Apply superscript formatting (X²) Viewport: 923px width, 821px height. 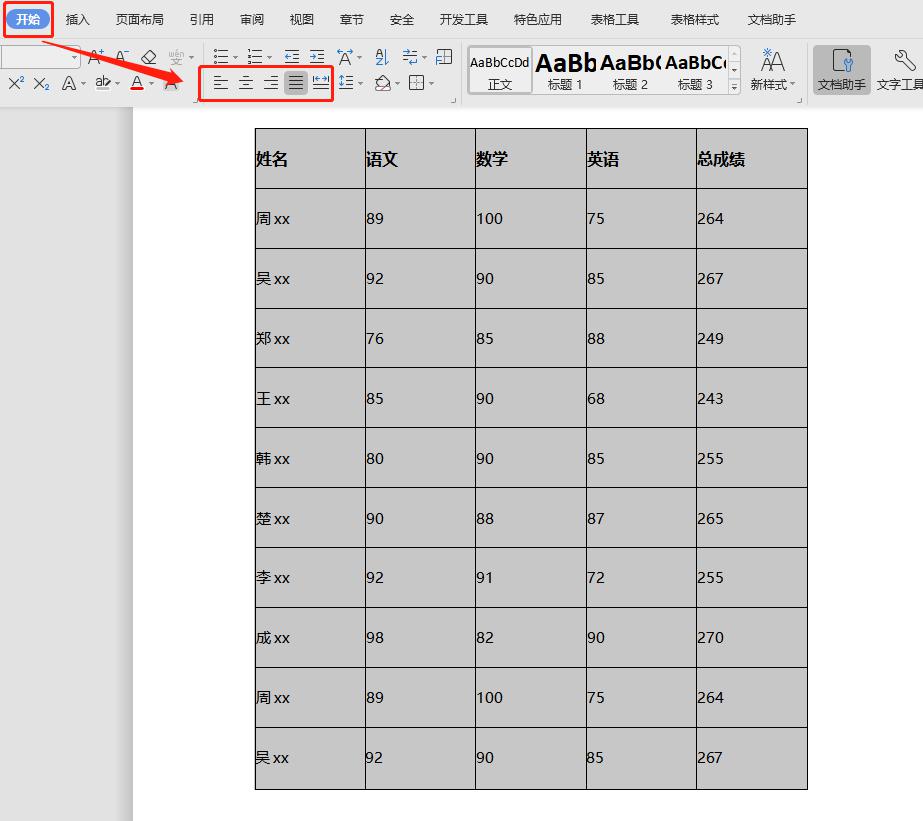(16, 83)
